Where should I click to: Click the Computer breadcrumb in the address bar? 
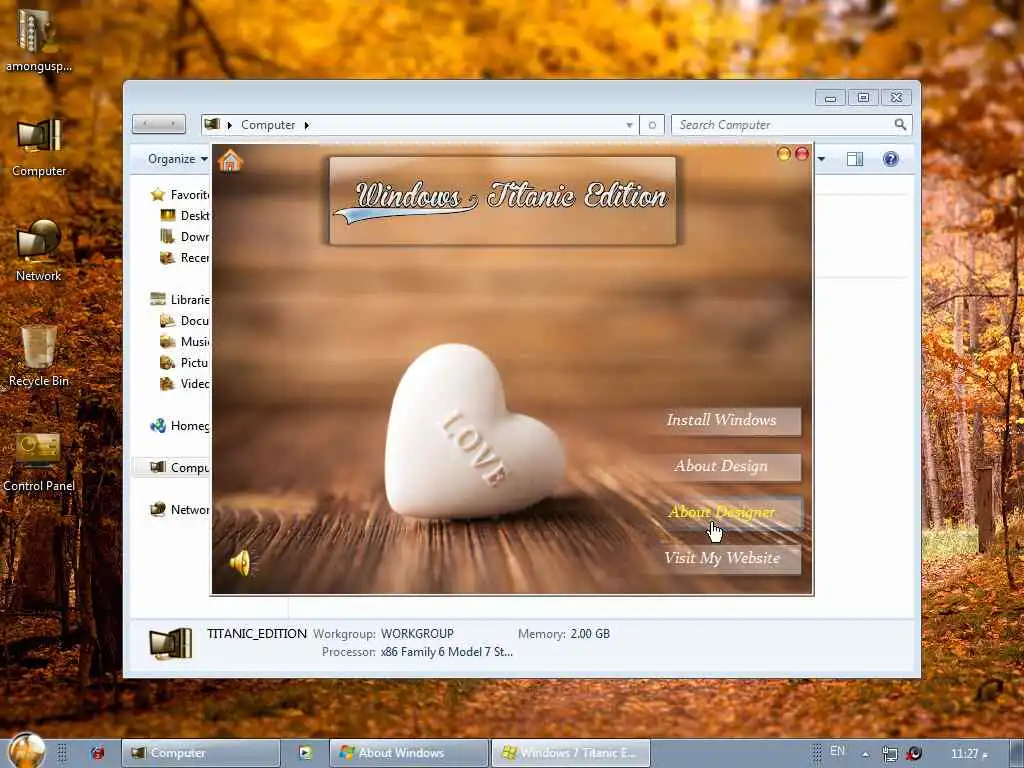[268, 125]
